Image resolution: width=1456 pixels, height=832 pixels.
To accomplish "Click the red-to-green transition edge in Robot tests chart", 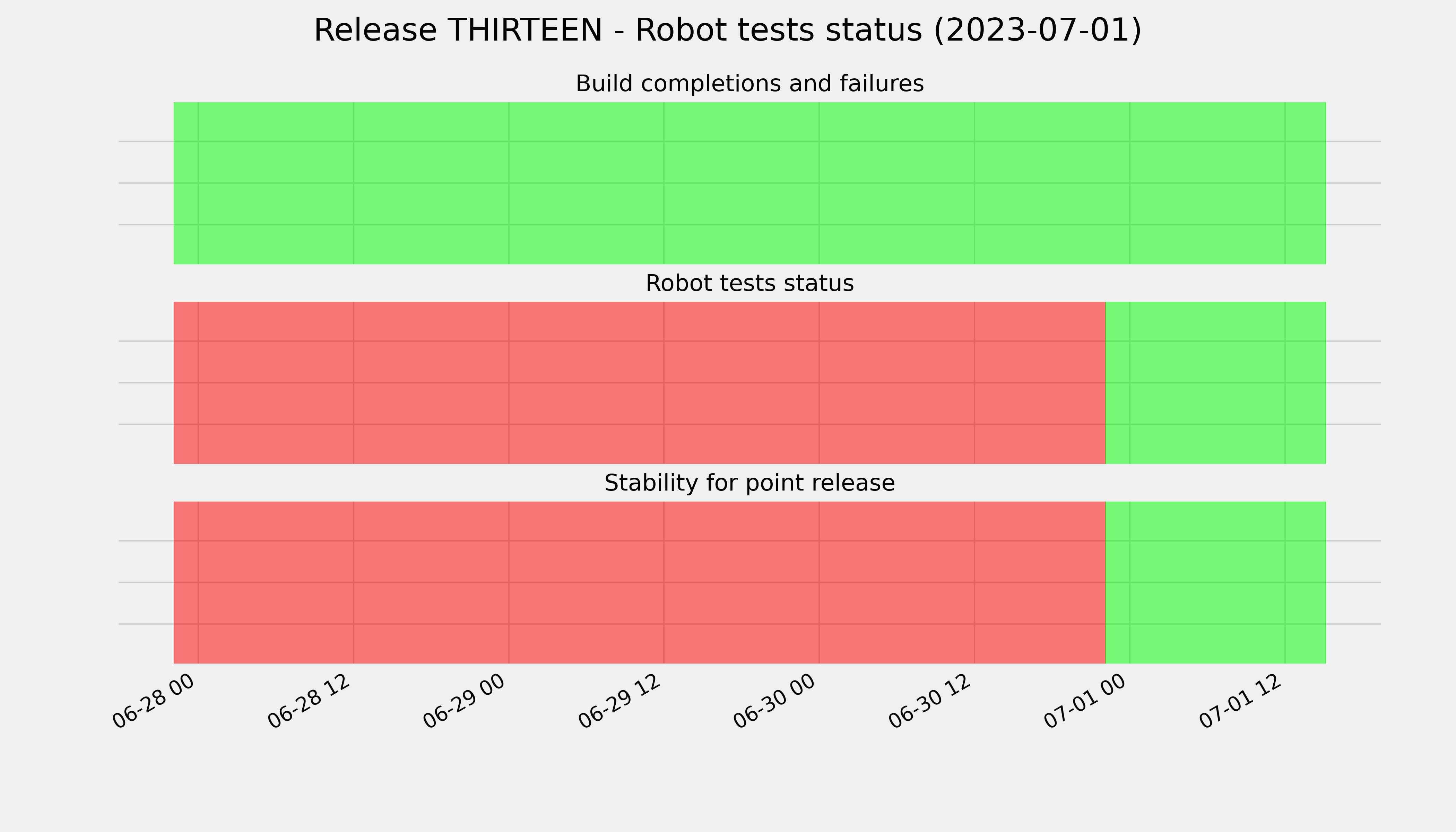I will coord(1106,383).
